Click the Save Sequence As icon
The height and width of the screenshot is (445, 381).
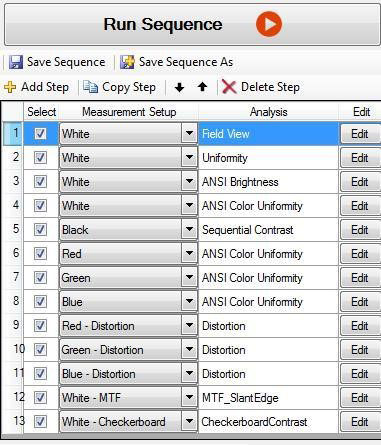point(127,62)
